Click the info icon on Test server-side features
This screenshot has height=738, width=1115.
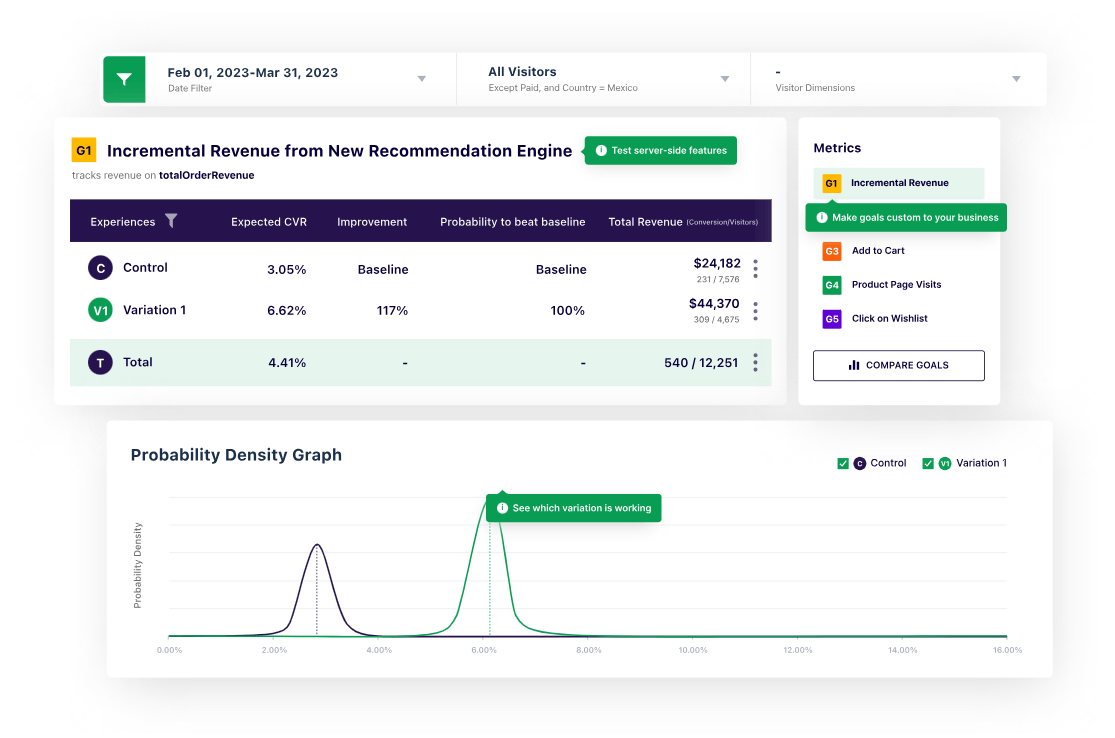[x=601, y=151]
